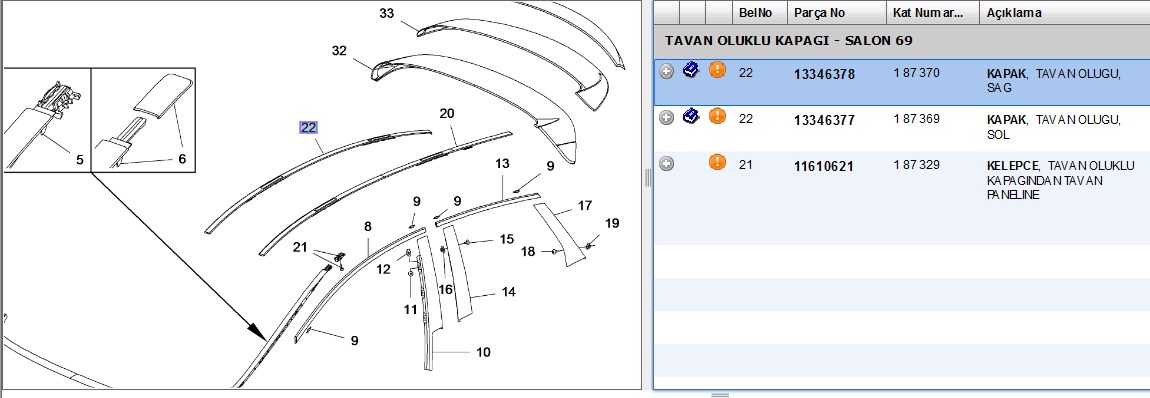Expand the row for part 11610621
The image size is (1150, 398).
pyautogui.click(x=666, y=164)
